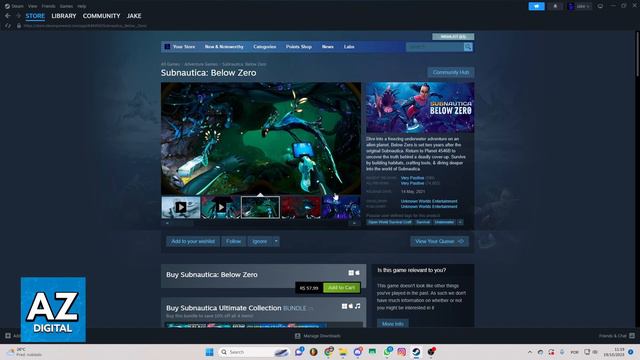Add Subnautica: Below Zero to cart
The image size is (640, 360).
(342, 288)
